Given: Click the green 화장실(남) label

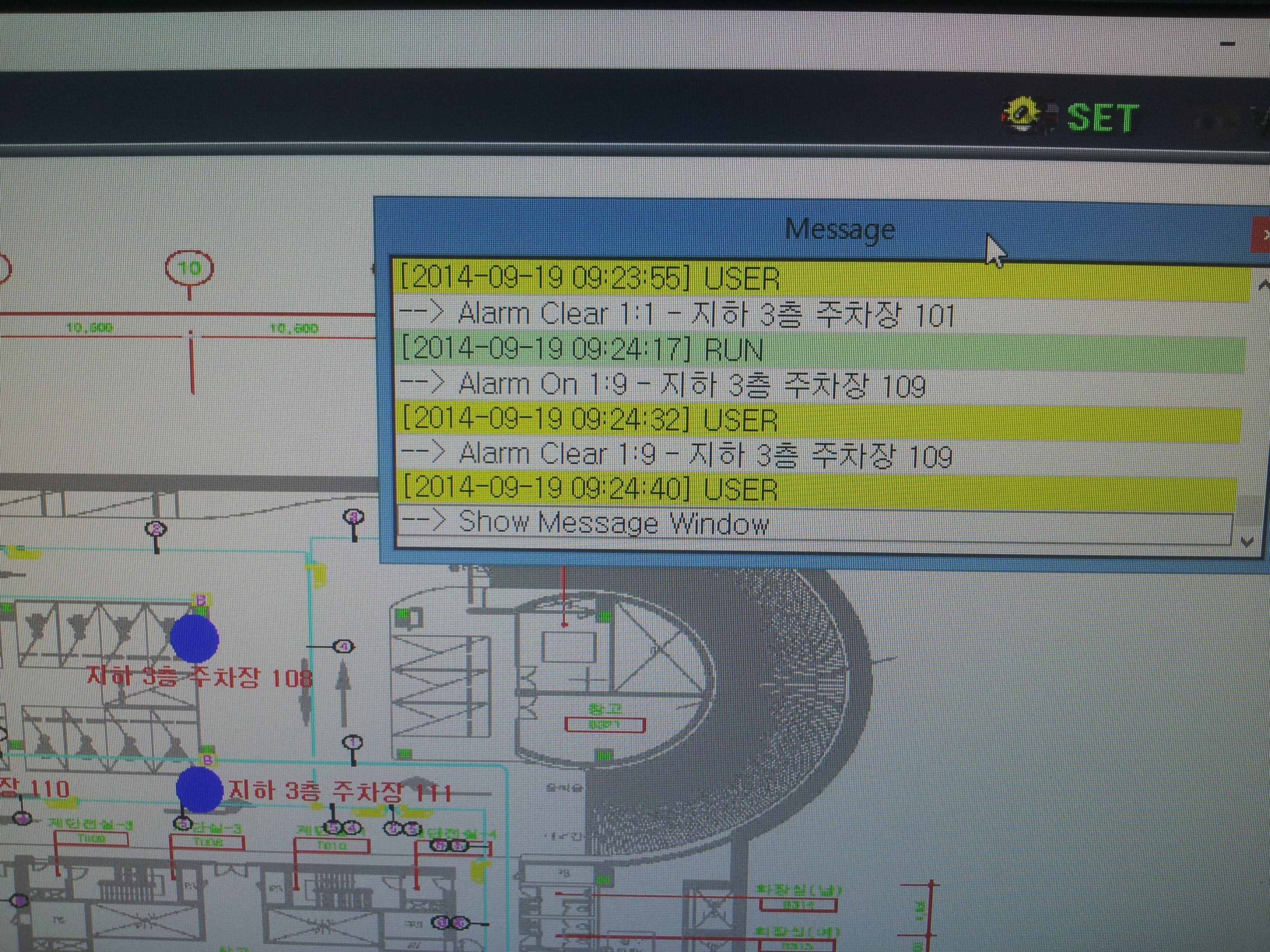Looking at the screenshot, I should pyautogui.click(x=799, y=891).
